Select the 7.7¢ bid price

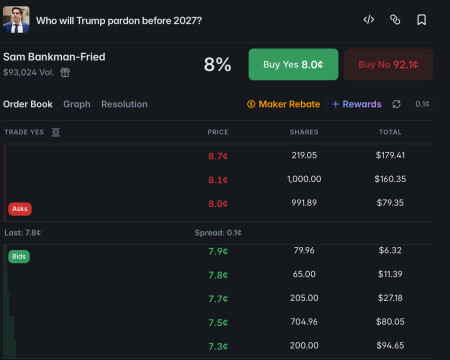tap(218, 299)
